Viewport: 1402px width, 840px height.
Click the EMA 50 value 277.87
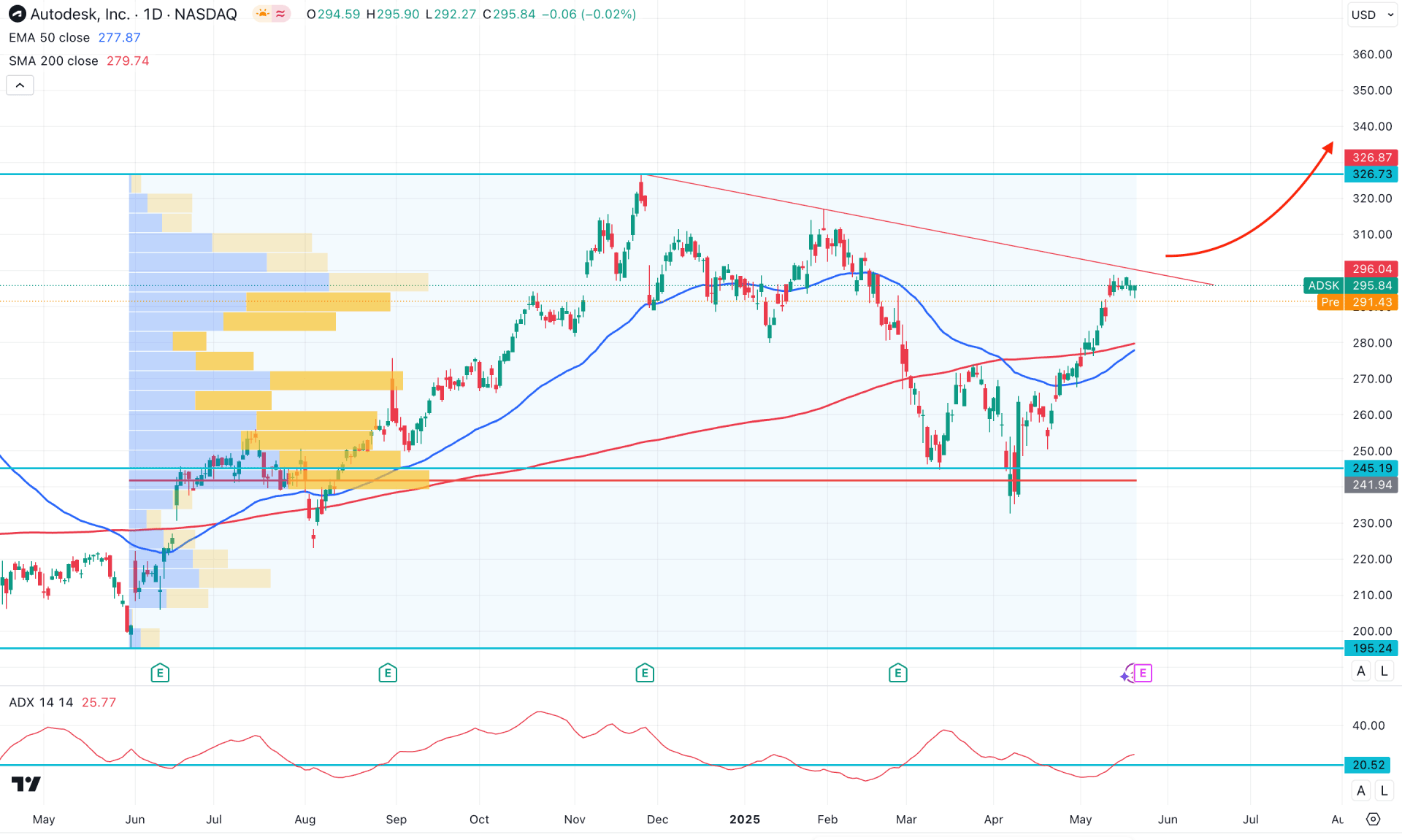(120, 37)
